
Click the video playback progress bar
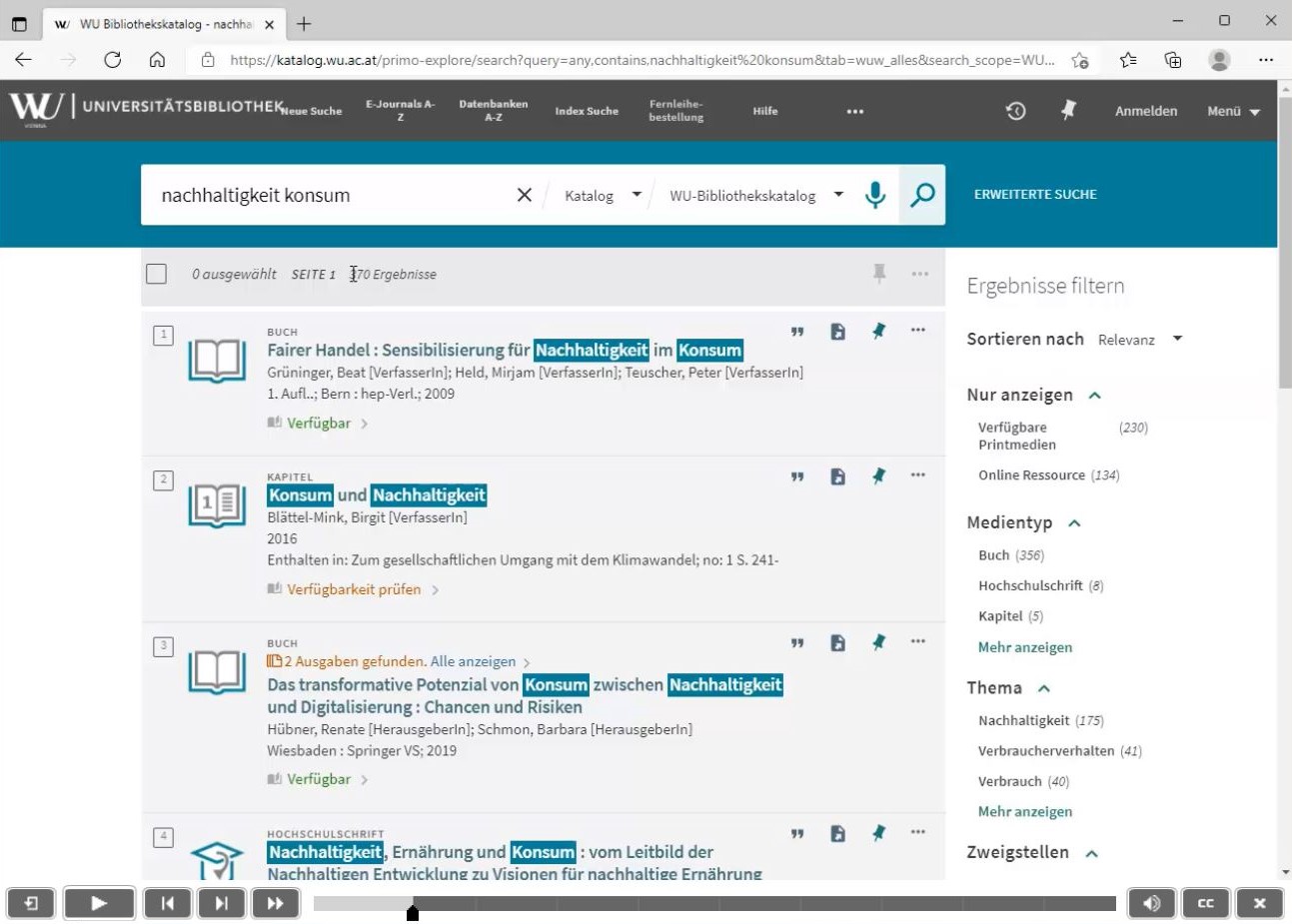[x=714, y=903]
